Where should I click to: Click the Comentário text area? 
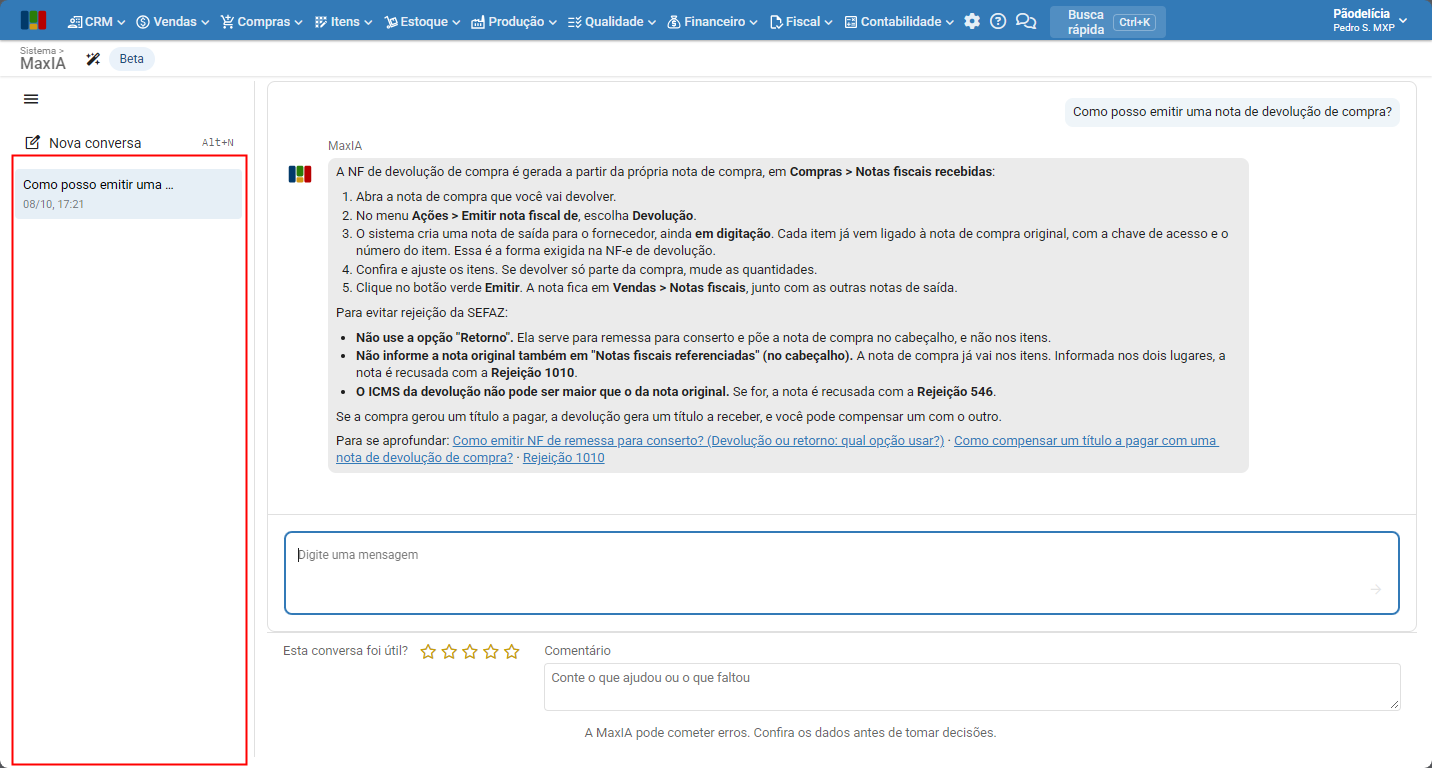click(972, 687)
